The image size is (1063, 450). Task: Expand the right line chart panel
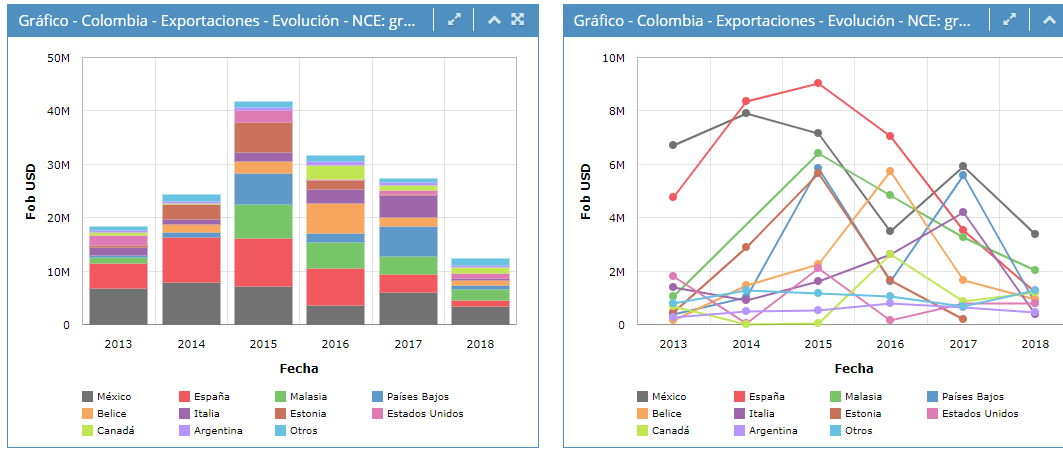pos(1010,19)
